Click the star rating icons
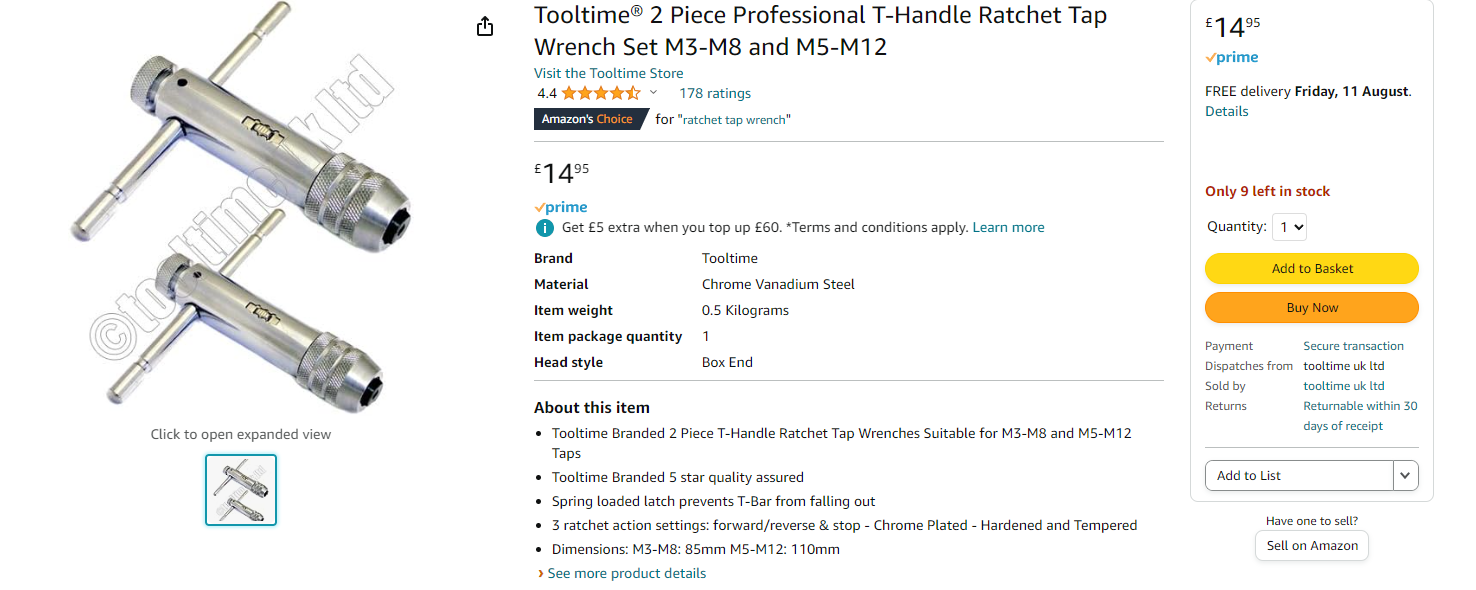This screenshot has width=1476, height=590. point(600,93)
